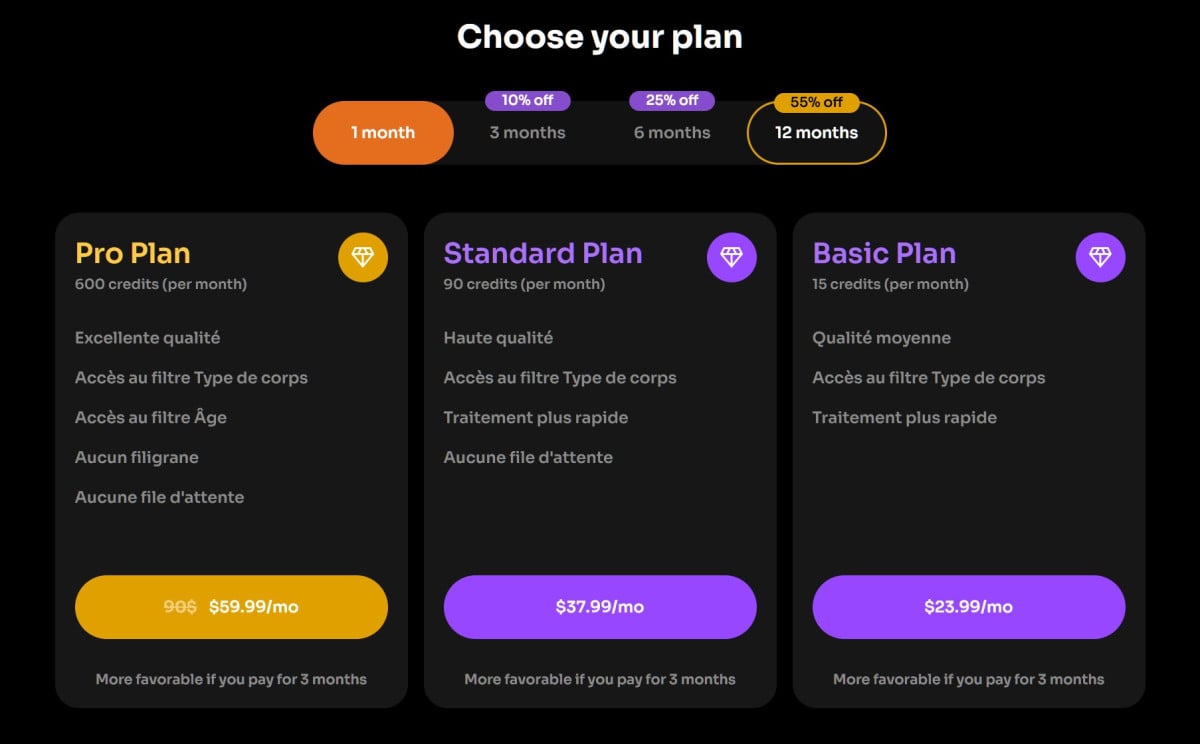Click the Basic Plan purple diamond icon
The width and height of the screenshot is (1200, 744).
(1100, 257)
